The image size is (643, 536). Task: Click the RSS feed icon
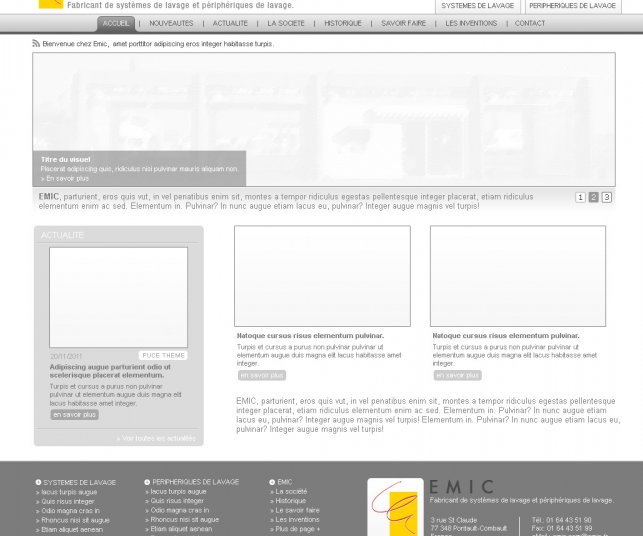click(x=36, y=44)
